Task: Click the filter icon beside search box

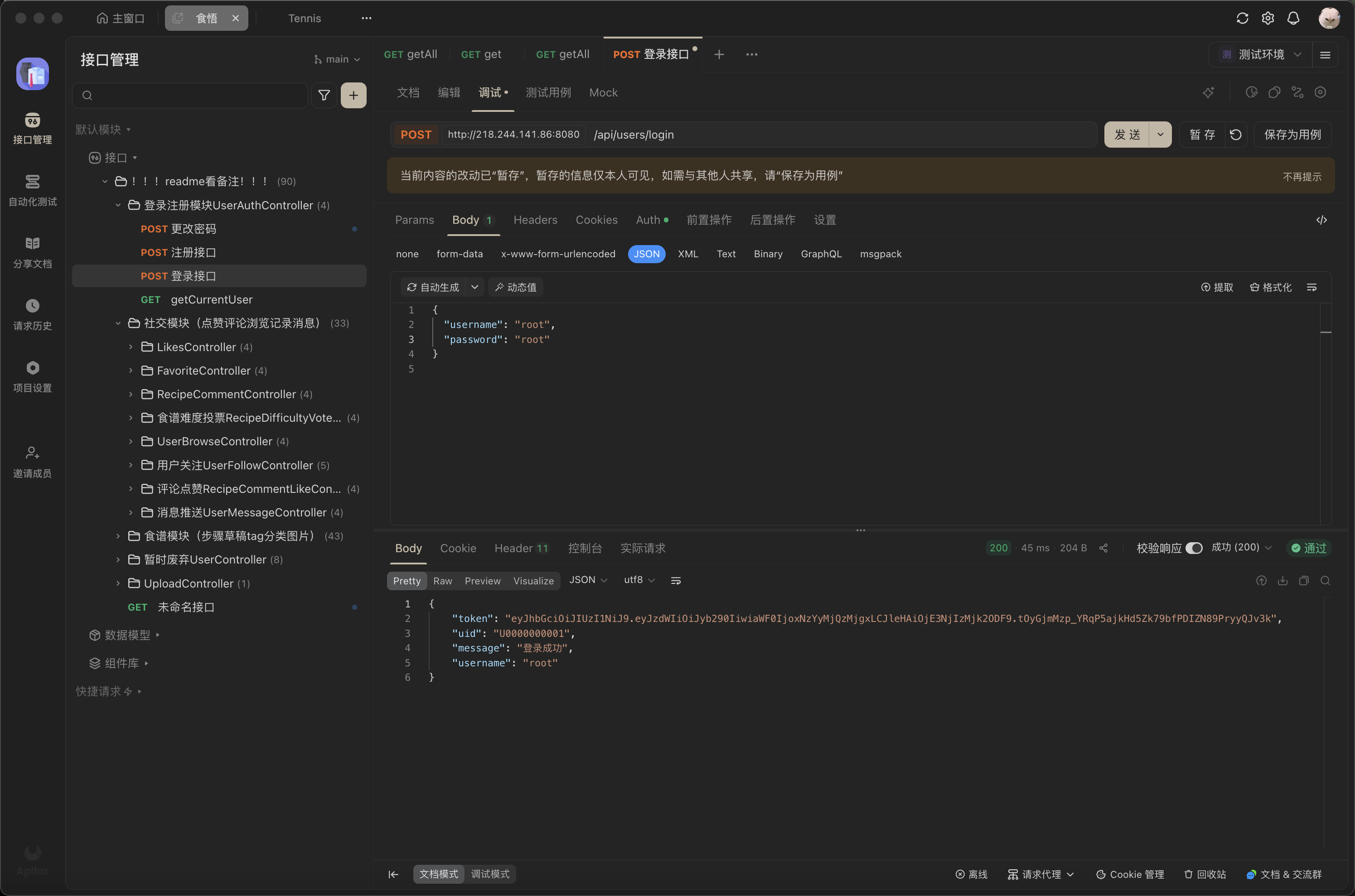Action: tap(324, 96)
